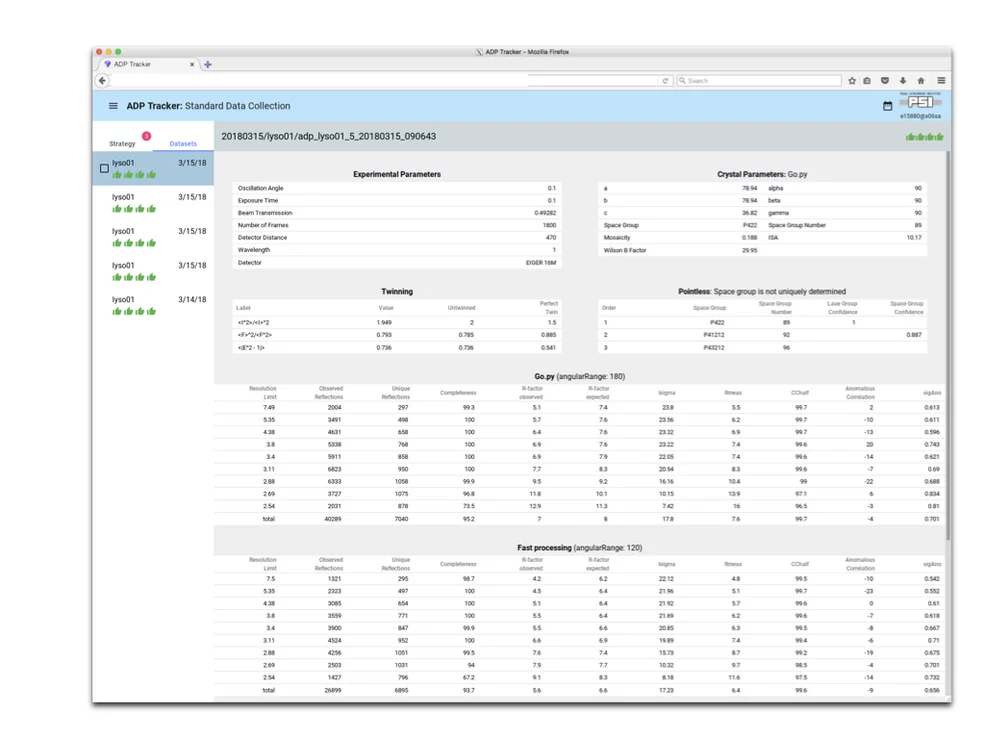
Task: Click the Firefox search box
Action: click(x=759, y=80)
